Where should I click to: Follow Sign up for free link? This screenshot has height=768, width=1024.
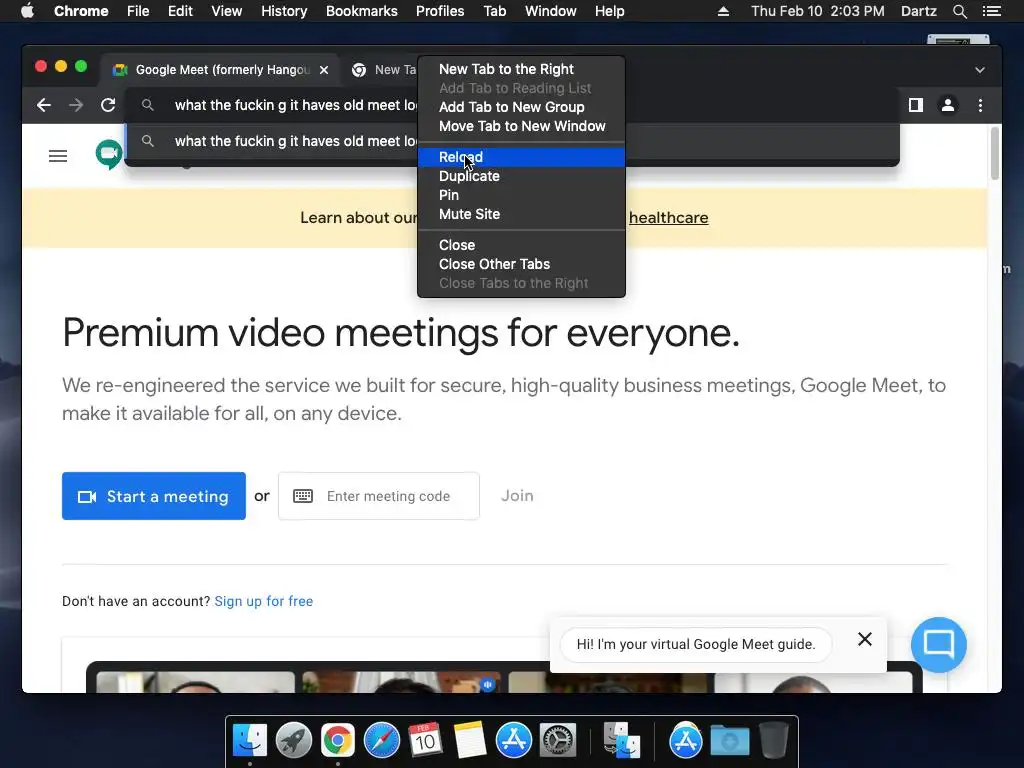click(x=264, y=601)
